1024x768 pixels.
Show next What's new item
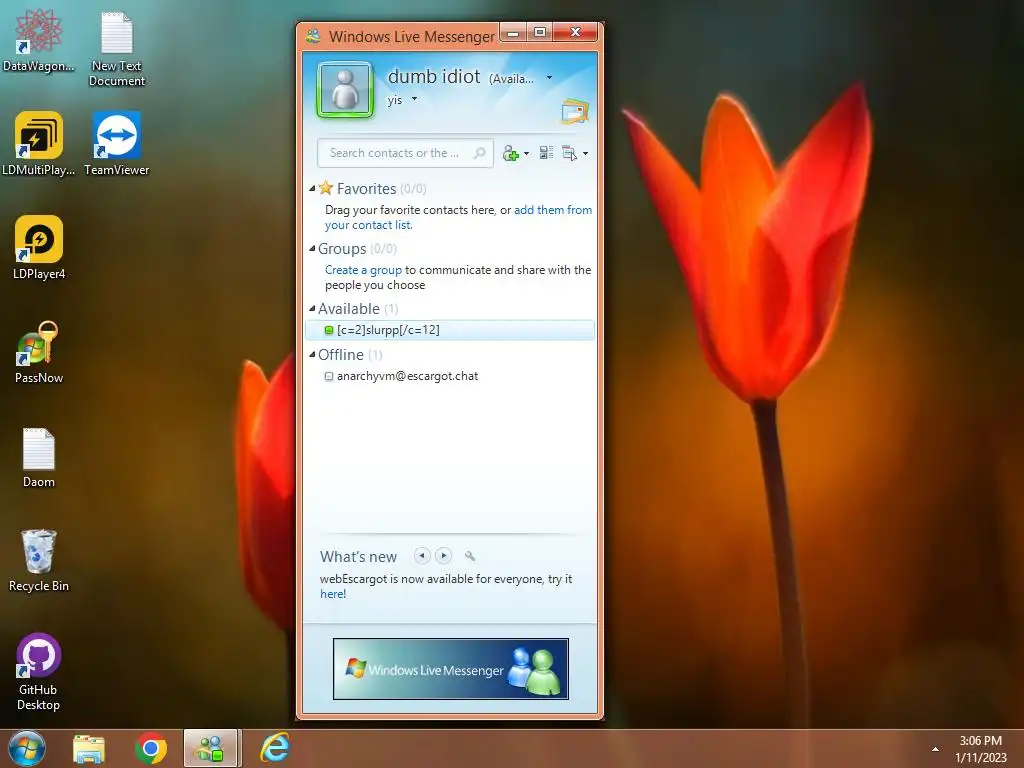[443, 556]
